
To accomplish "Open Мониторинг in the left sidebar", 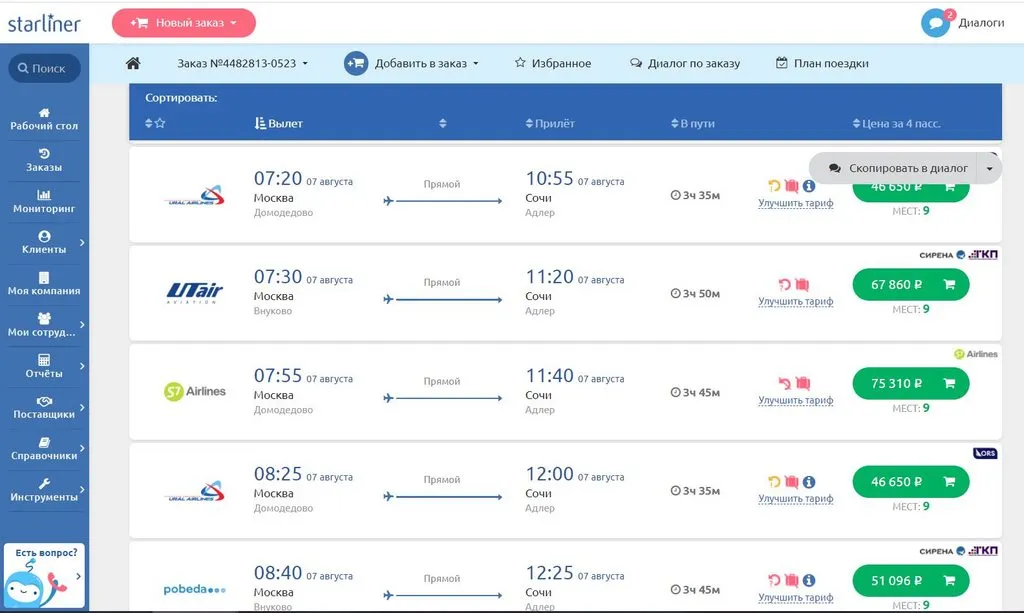I will tap(44, 200).
